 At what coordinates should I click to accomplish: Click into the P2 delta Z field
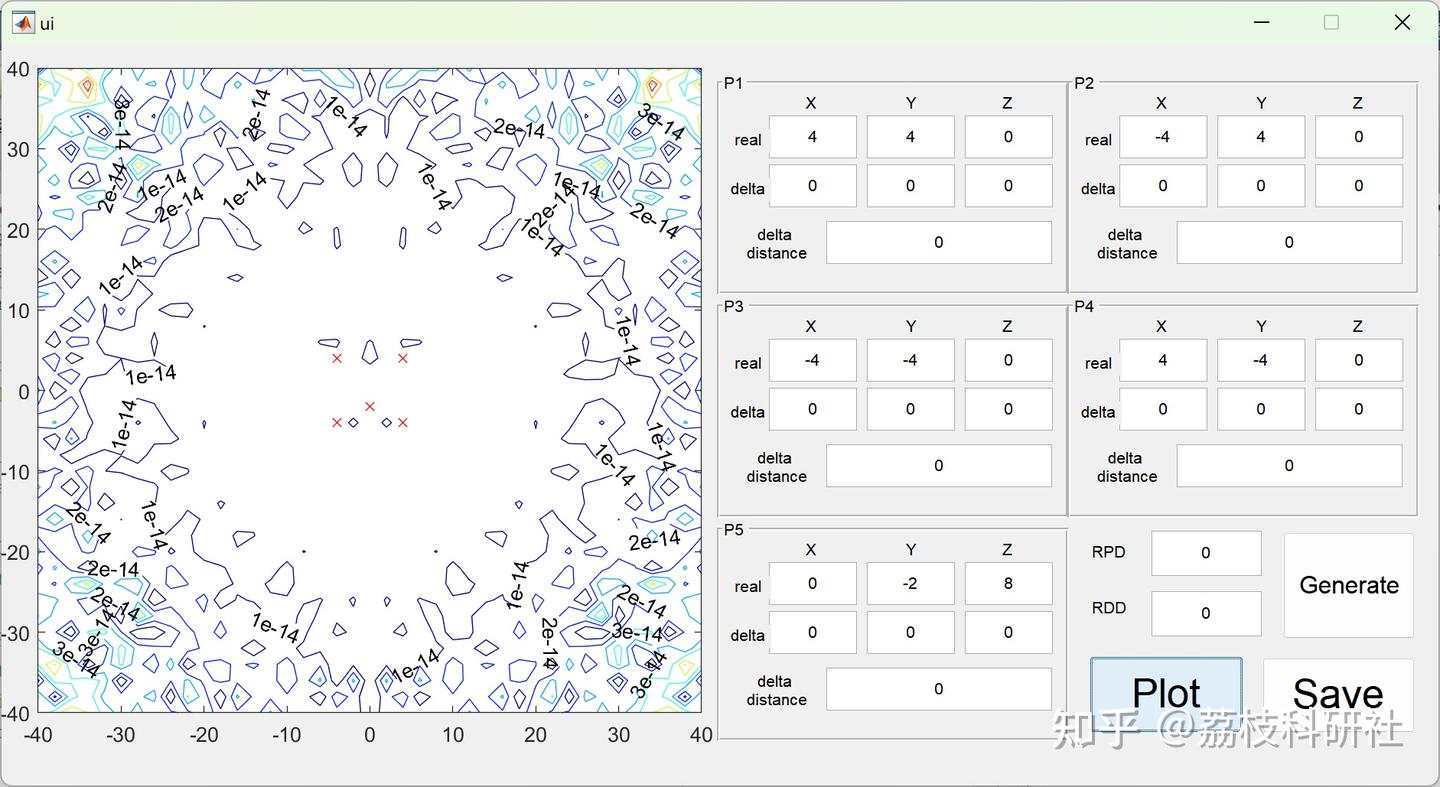1359,186
